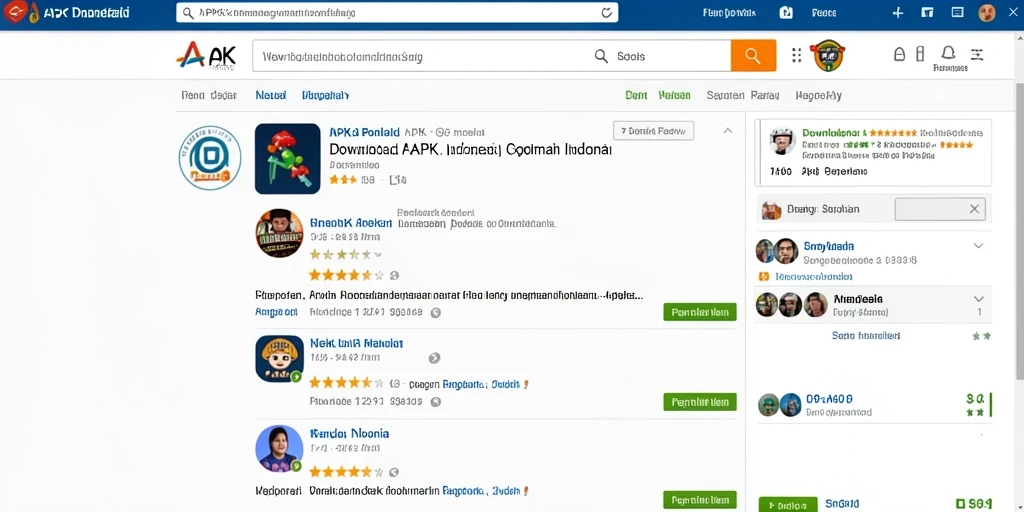
Task: Click the small picture icon beside "Doangr: Sarohian"
Action: click(771, 210)
